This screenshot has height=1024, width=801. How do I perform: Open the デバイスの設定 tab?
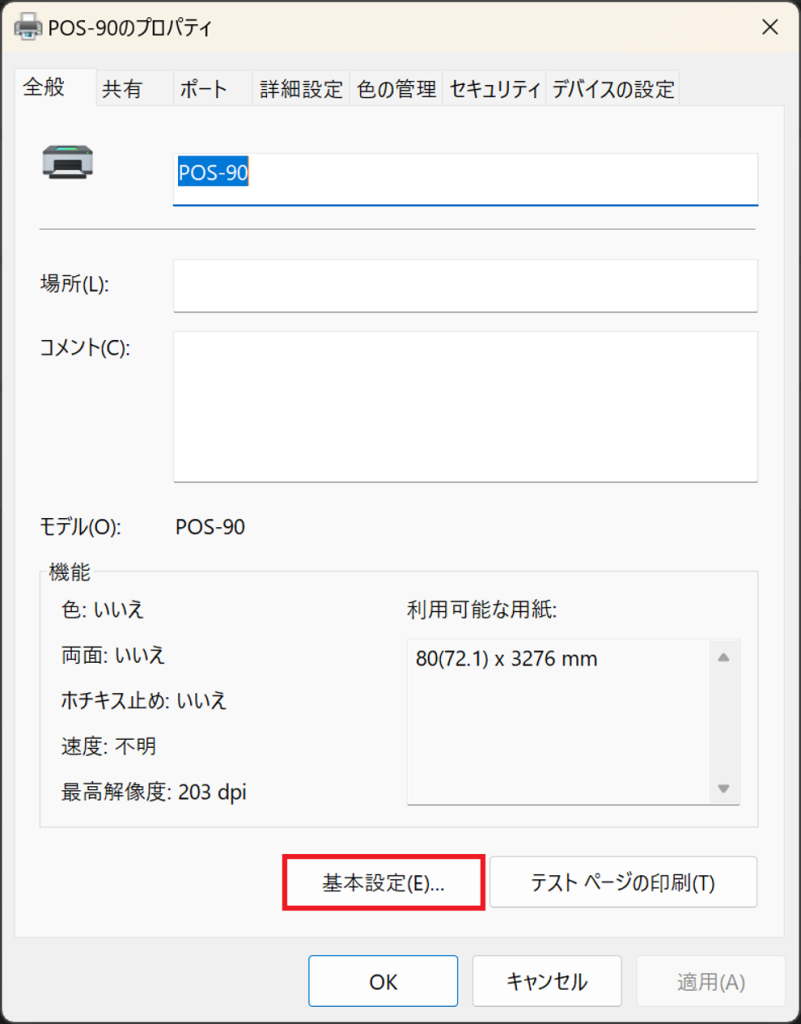pos(613,89)
